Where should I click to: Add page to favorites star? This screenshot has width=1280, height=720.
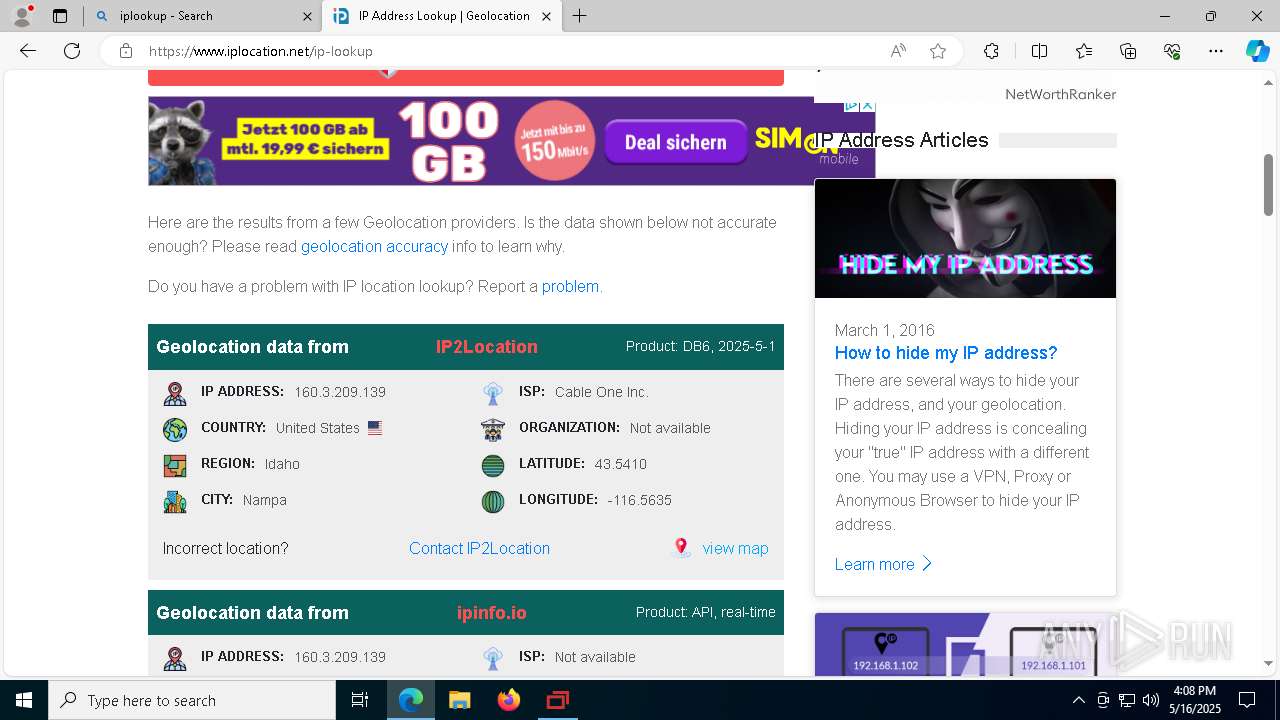tap(938, 51)
